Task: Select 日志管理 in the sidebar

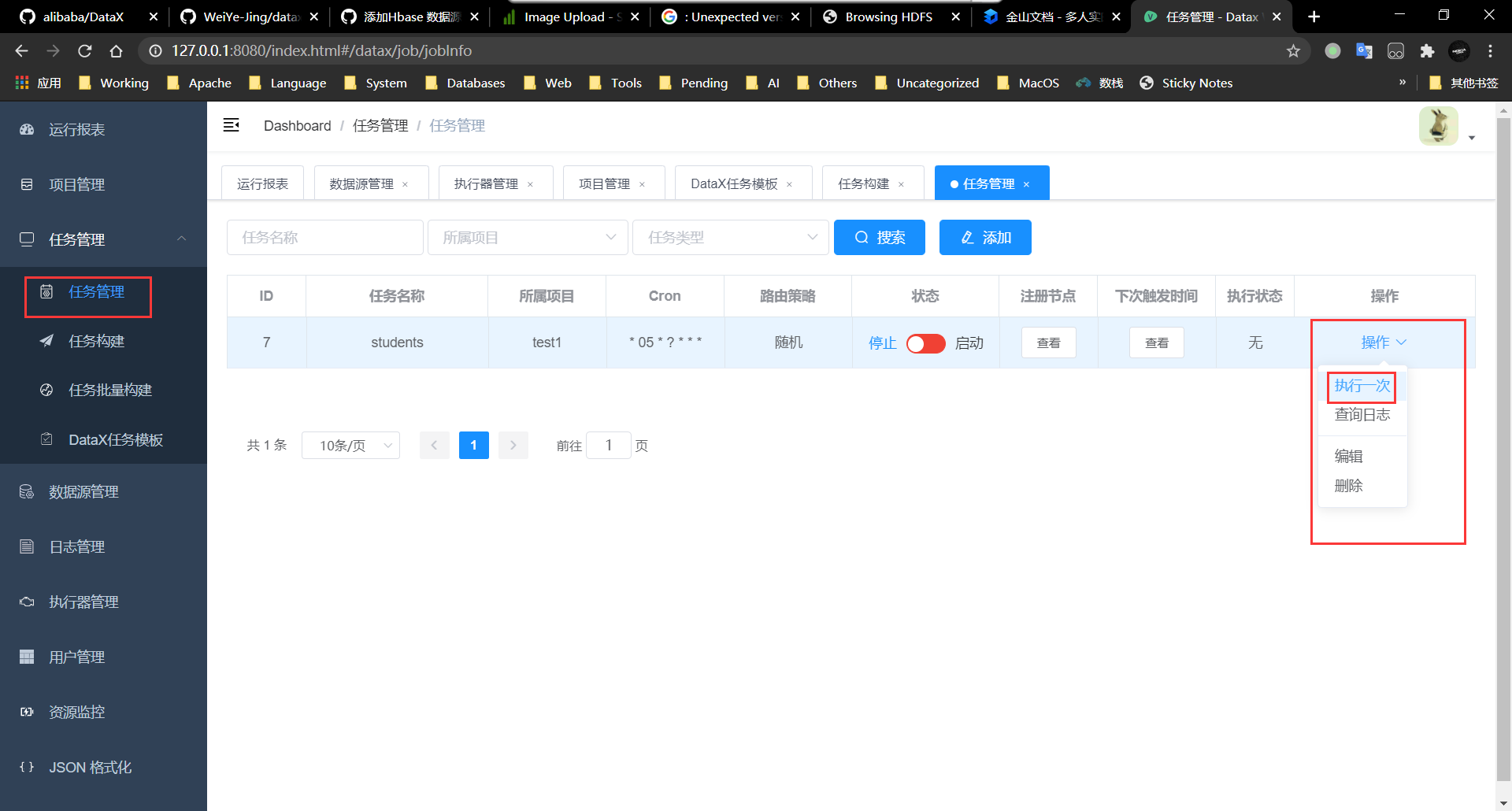Action: (77, 546)
